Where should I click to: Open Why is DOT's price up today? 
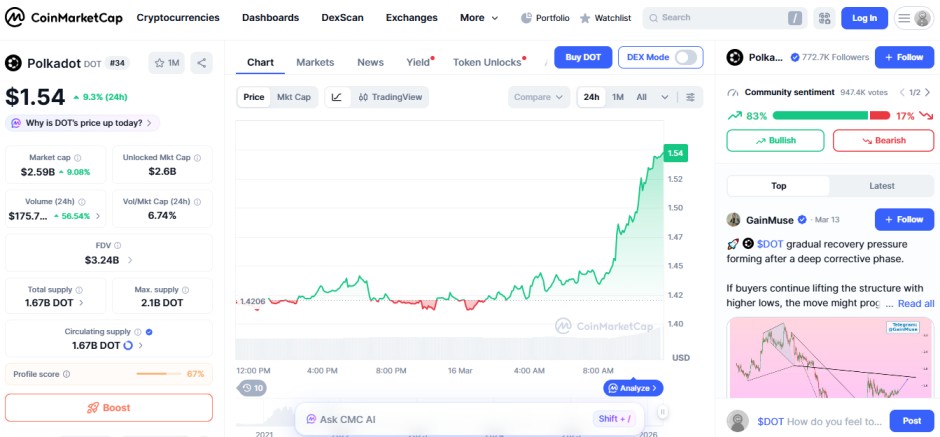pos(83,123)
